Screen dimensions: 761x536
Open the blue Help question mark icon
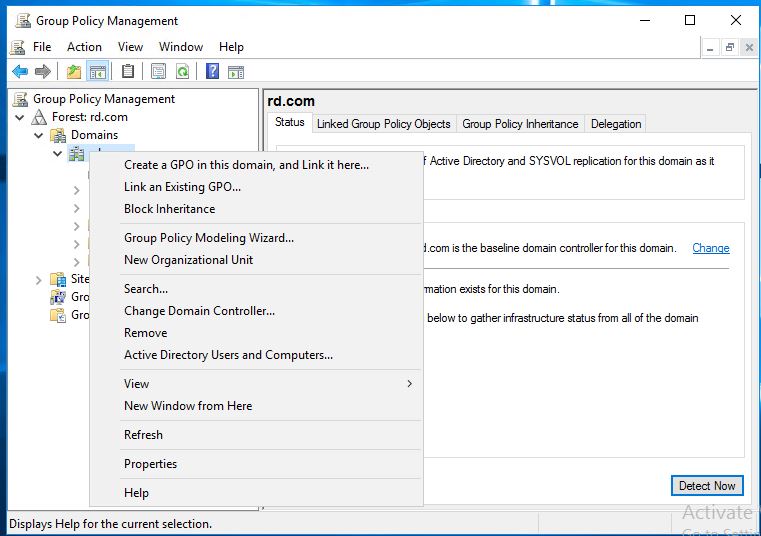212,71
